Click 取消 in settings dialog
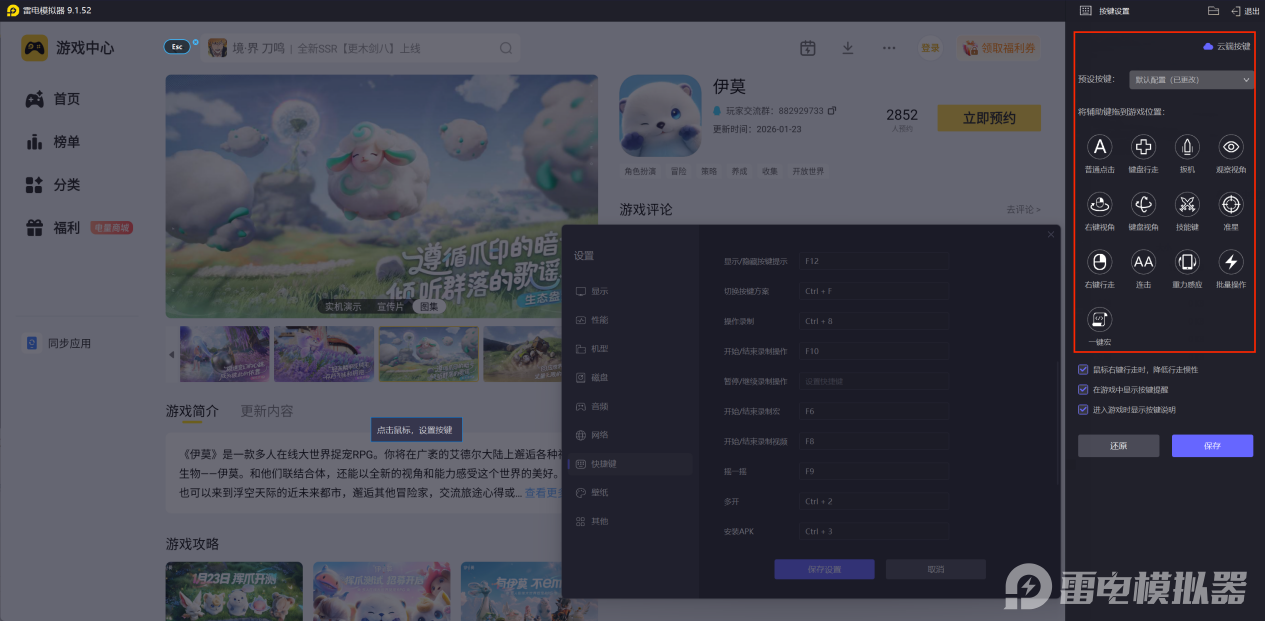The image size is (1265, 621). tap(935, 569)
